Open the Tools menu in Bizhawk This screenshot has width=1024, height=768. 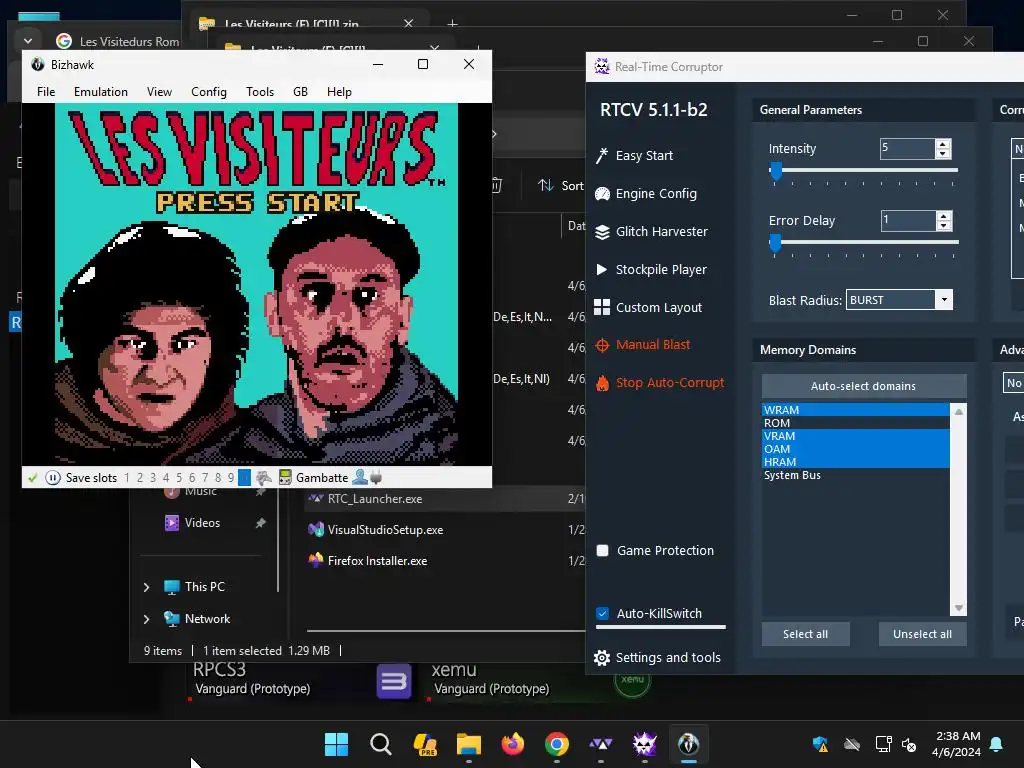click(260, 91)
